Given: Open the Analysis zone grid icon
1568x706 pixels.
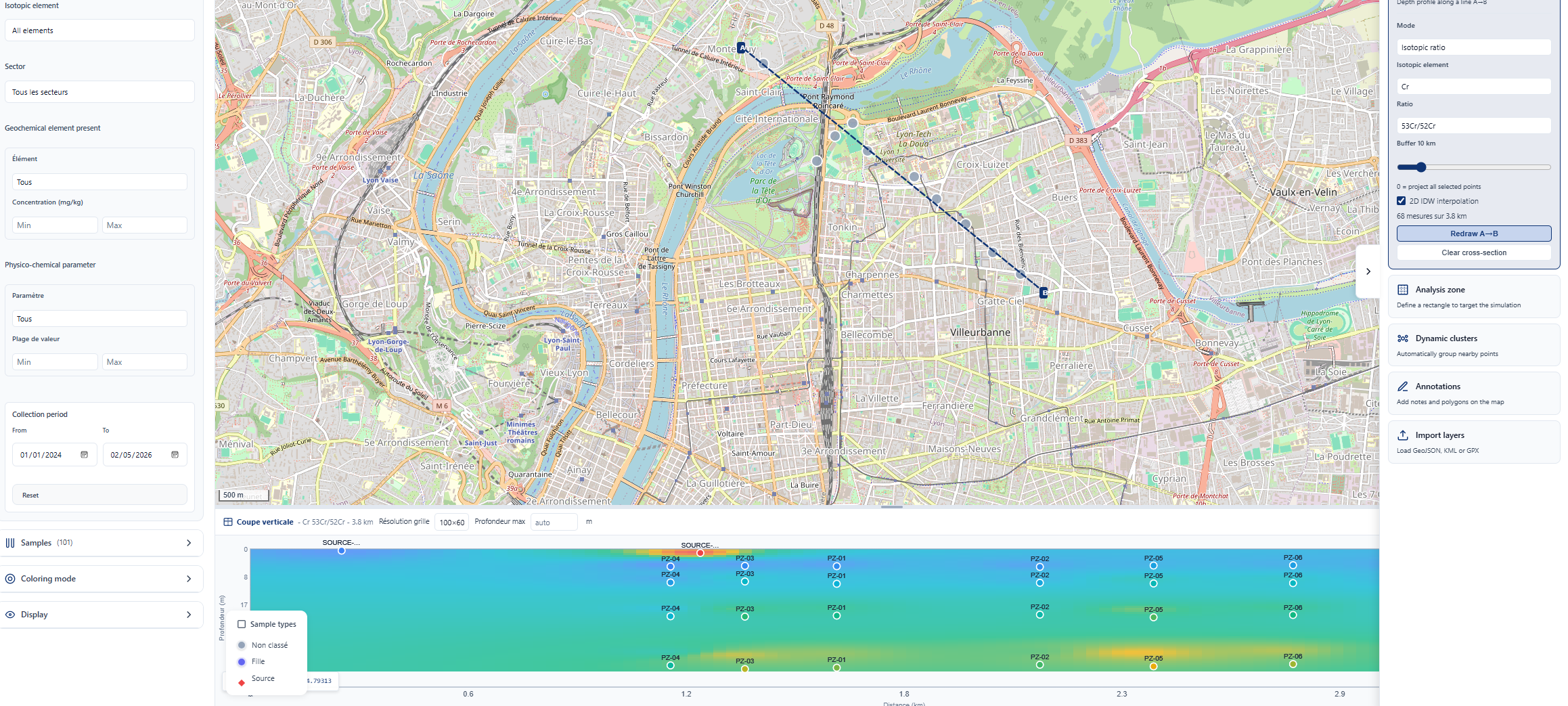Looking at the screenshot, I should click(1403, 290).
